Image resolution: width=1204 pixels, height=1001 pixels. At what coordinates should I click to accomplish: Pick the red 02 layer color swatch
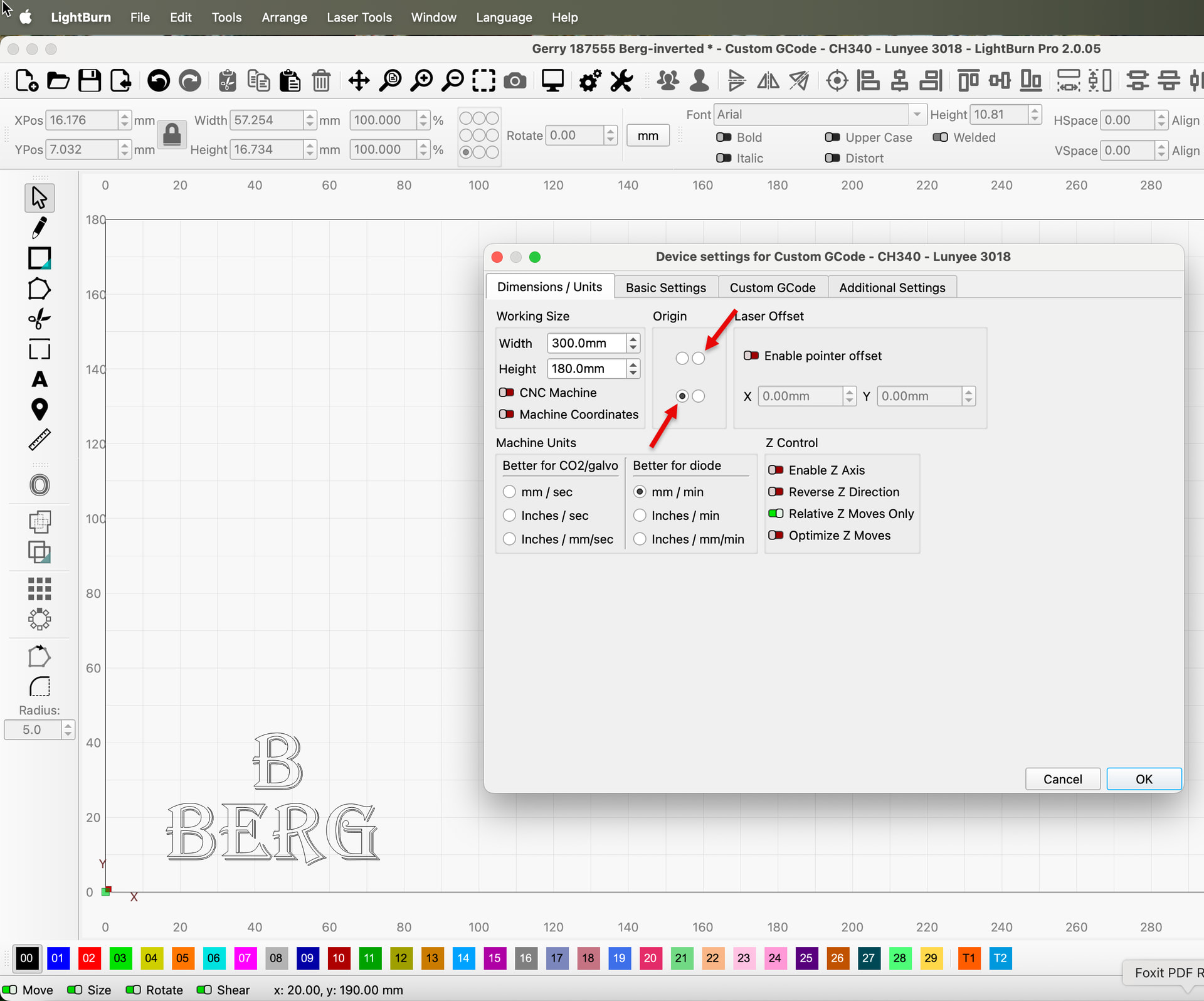tap(88, 958)
